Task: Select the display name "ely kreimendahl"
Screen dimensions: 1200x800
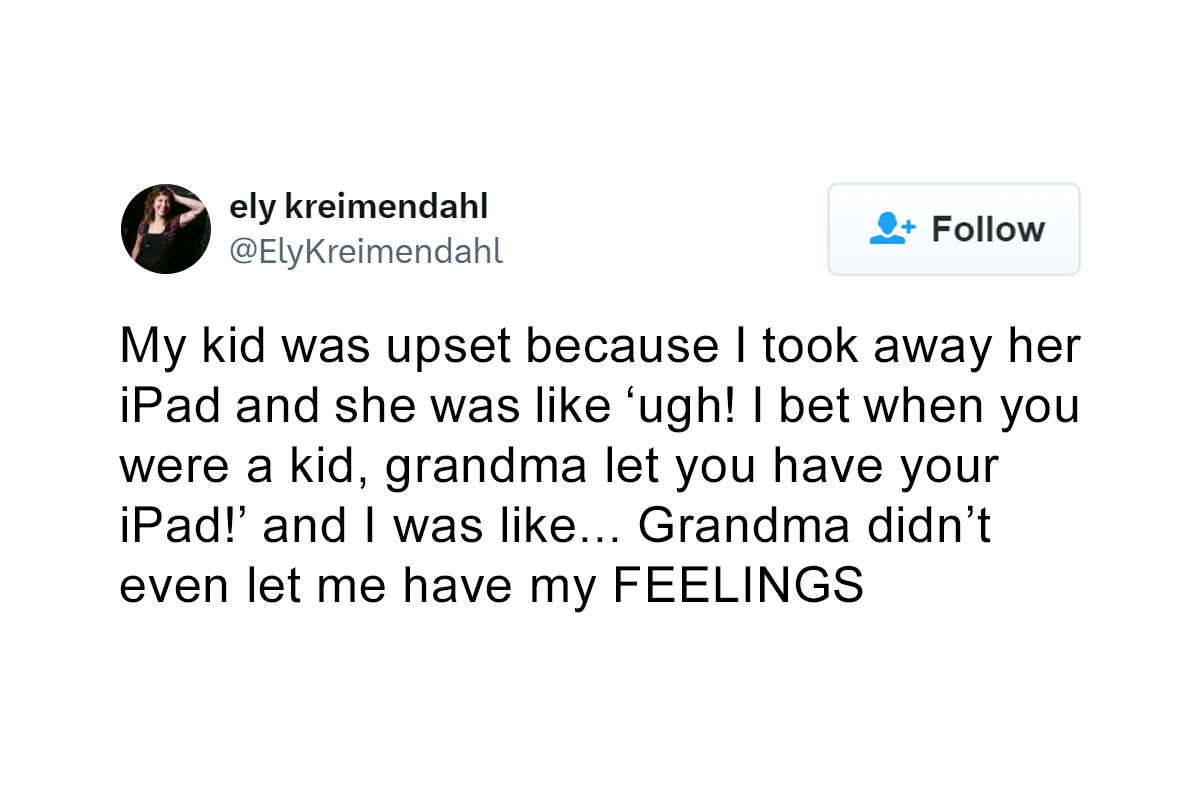Action: coord(359,206)
